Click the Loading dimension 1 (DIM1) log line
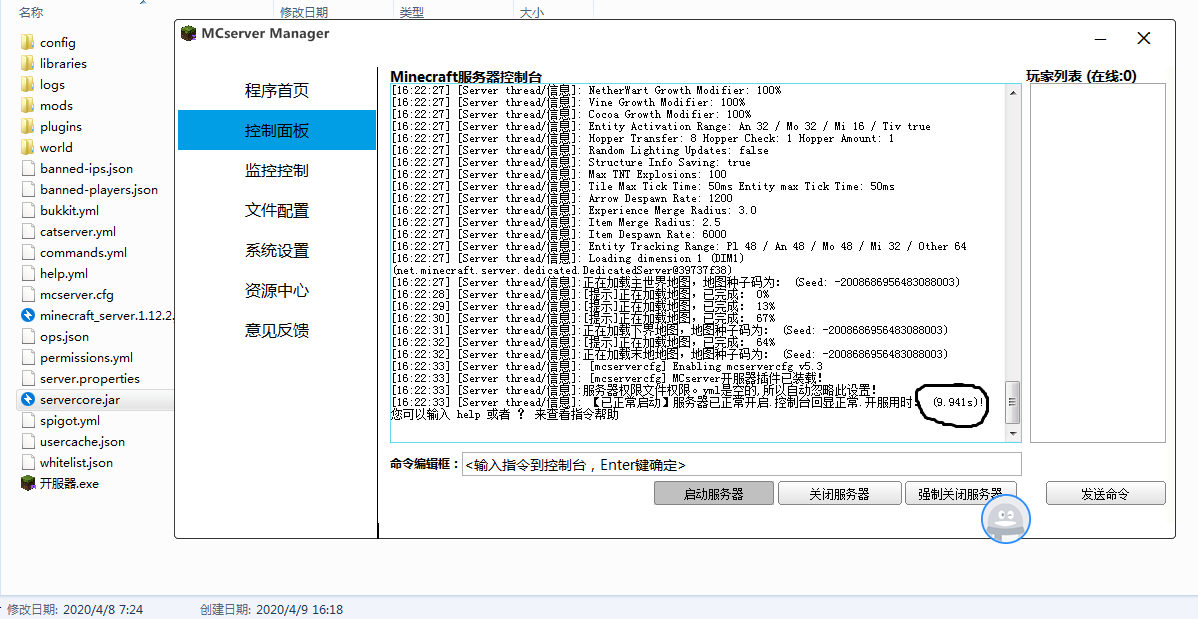Viewport: 1198px width, 619px height. click(x=569, y=258)
